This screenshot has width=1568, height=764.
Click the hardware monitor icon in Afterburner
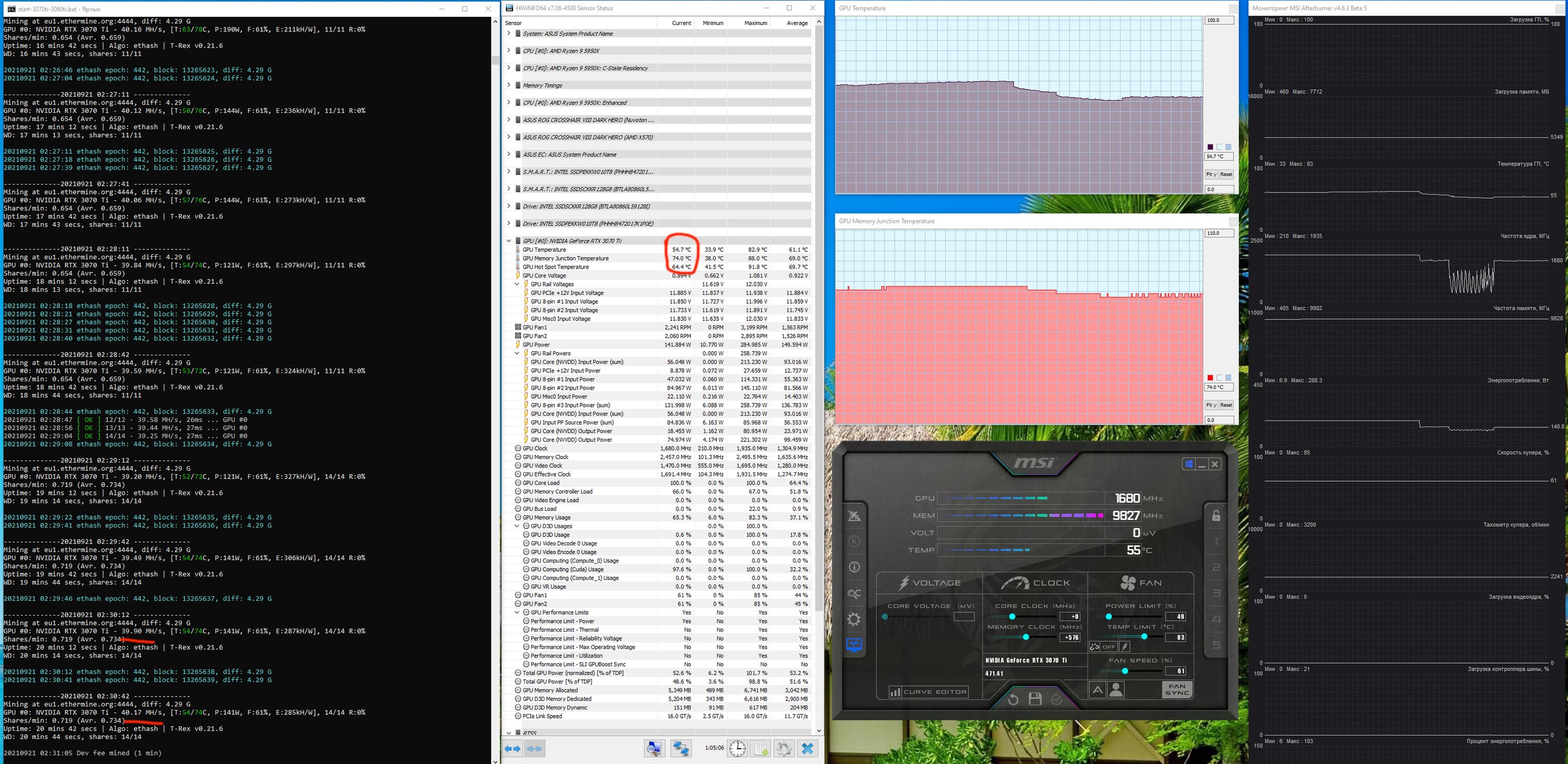[854, 645]
